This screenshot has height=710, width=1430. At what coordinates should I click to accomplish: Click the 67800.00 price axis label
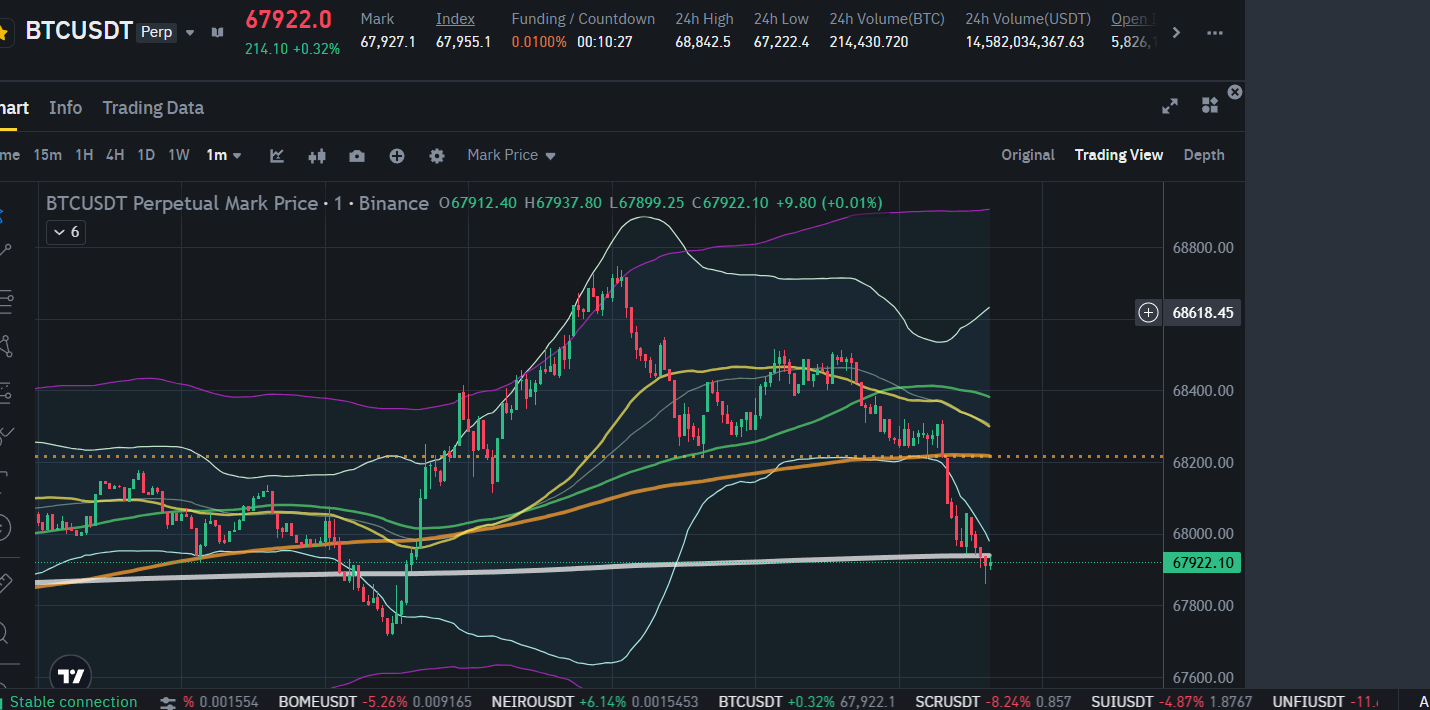1202,606
